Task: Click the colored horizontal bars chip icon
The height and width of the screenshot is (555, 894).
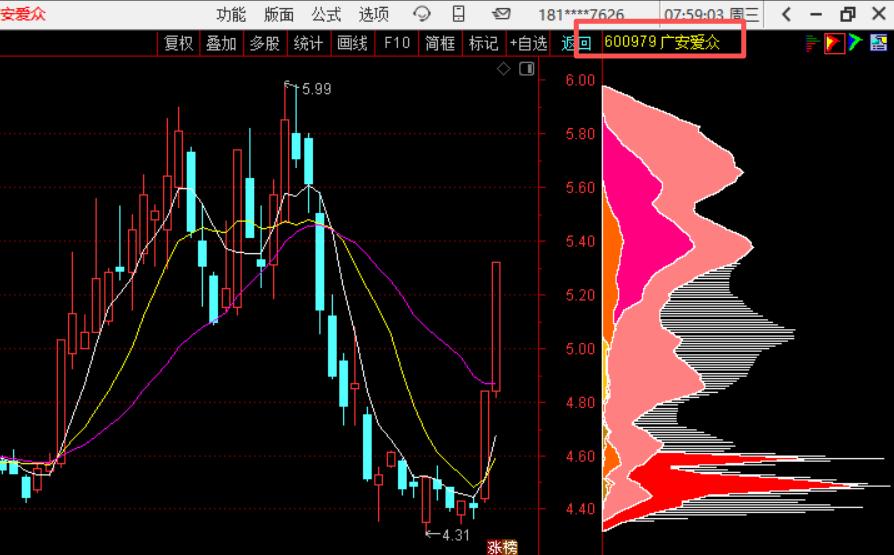Action: (812, 43)
